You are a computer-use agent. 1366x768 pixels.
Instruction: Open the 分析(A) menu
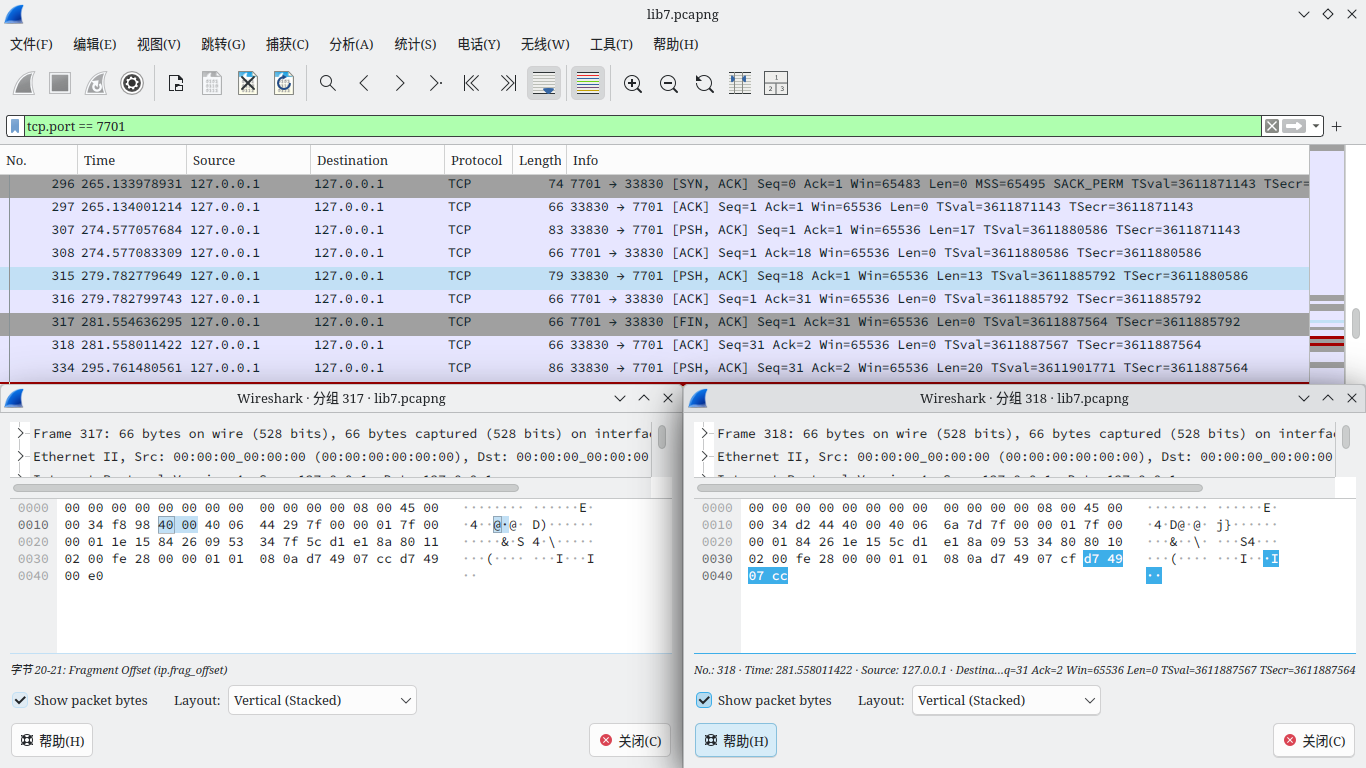click(x=350, y=44)
